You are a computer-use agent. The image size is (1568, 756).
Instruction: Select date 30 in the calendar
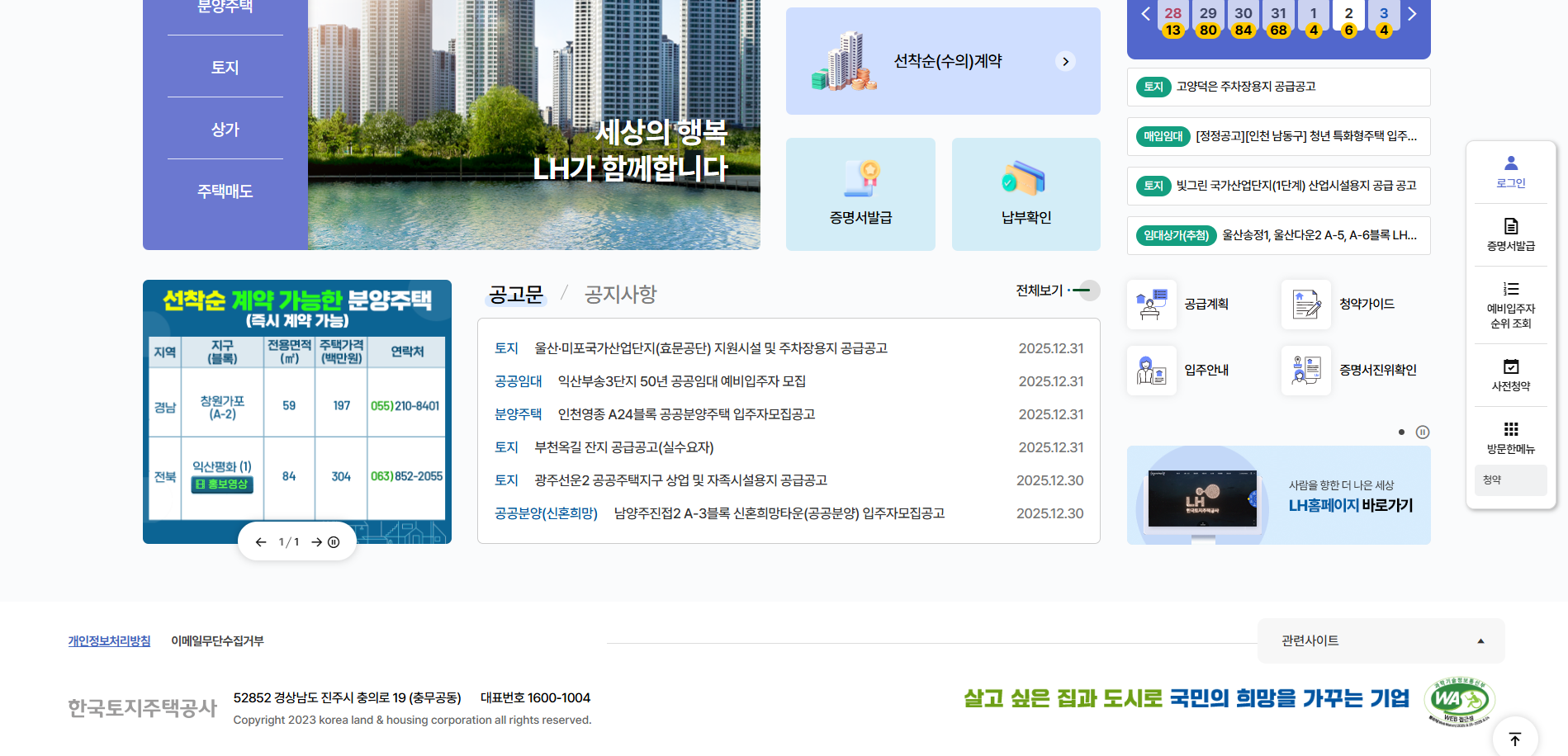(x=1244, y=21)
